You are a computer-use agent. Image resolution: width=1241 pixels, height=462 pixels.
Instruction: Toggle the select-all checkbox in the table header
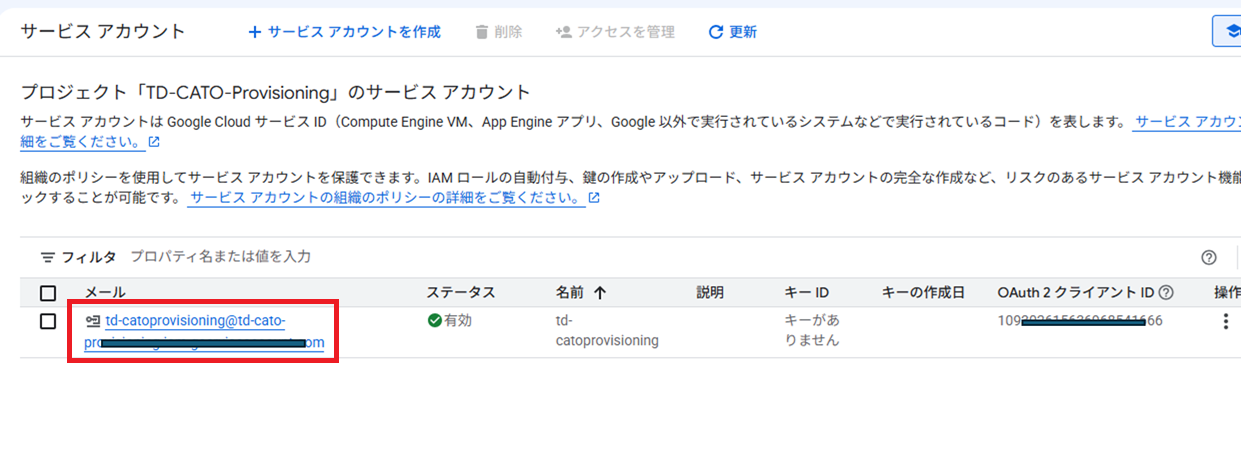pos(48,293)
